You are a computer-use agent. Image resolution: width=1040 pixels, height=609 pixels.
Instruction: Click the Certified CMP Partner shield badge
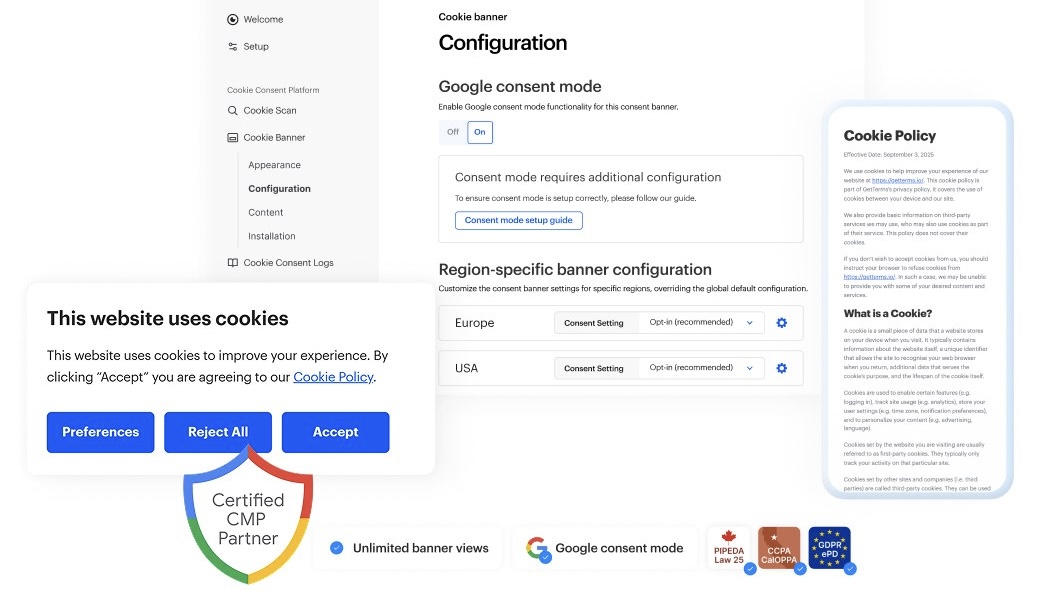click(248, 516)
